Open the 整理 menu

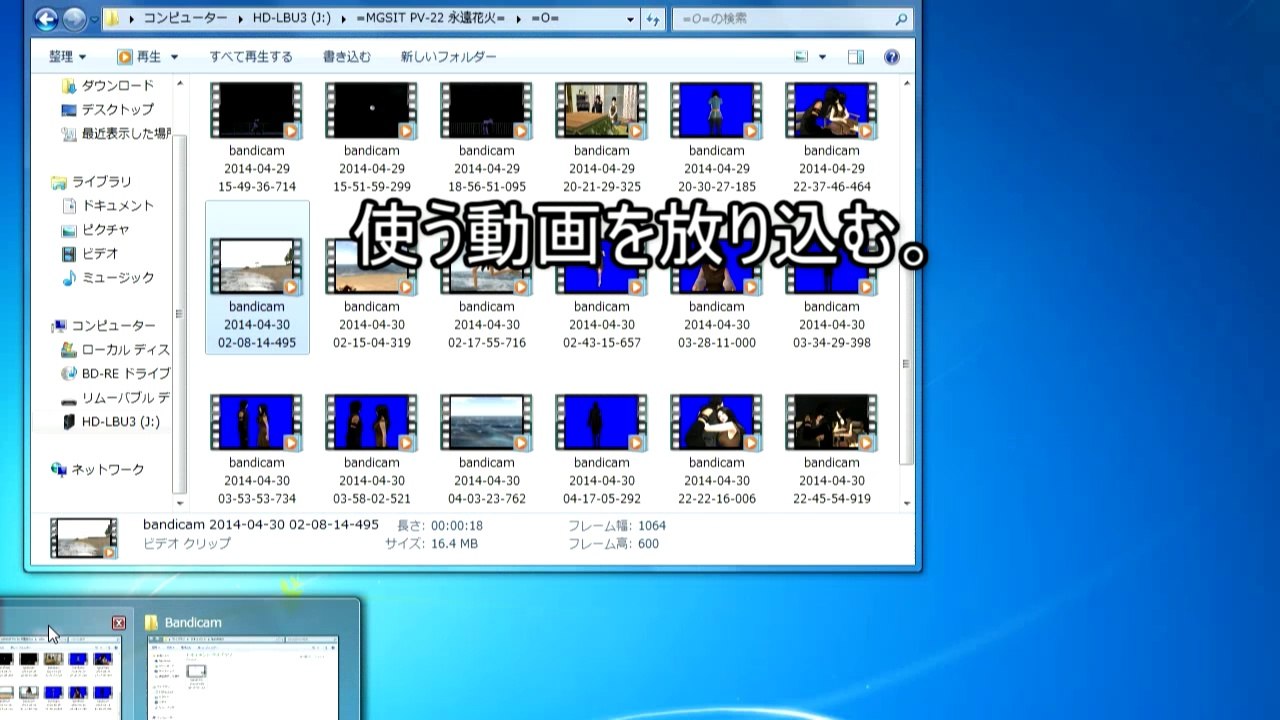(67, 57)
